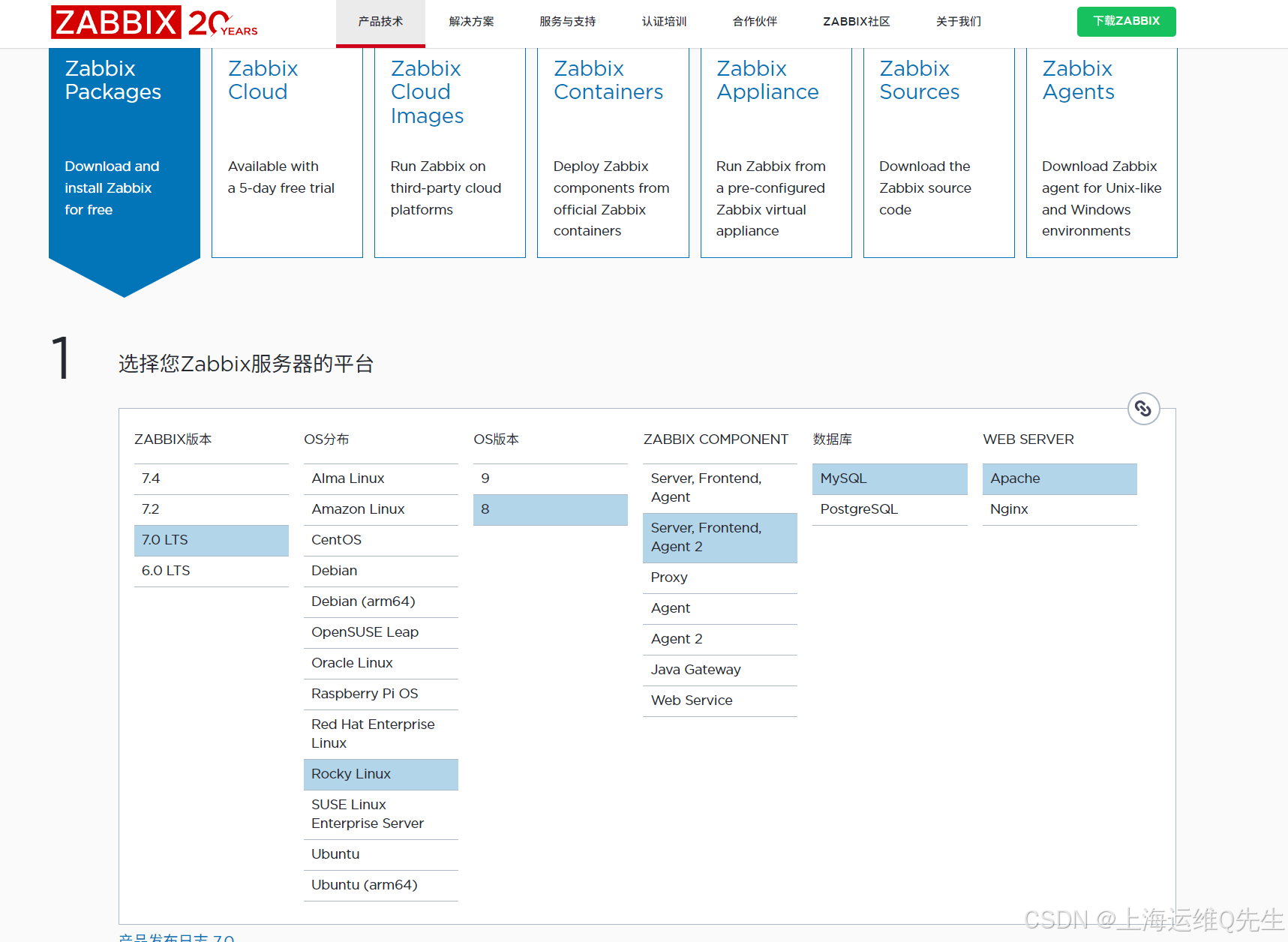
Task: Select Amazon Linux distribution
Action: [381, 509]
